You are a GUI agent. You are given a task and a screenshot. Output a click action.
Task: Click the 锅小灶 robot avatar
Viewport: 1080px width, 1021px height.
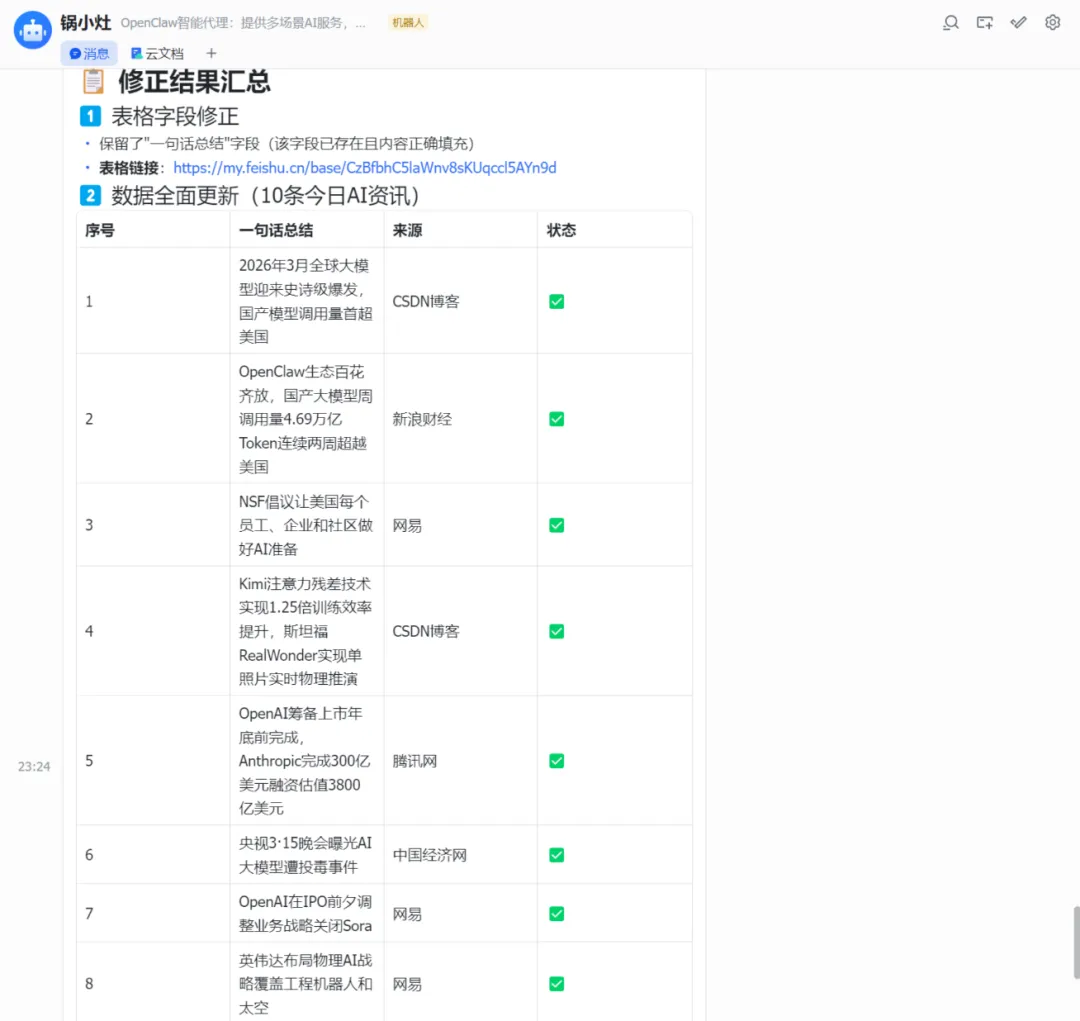(32, 30)
